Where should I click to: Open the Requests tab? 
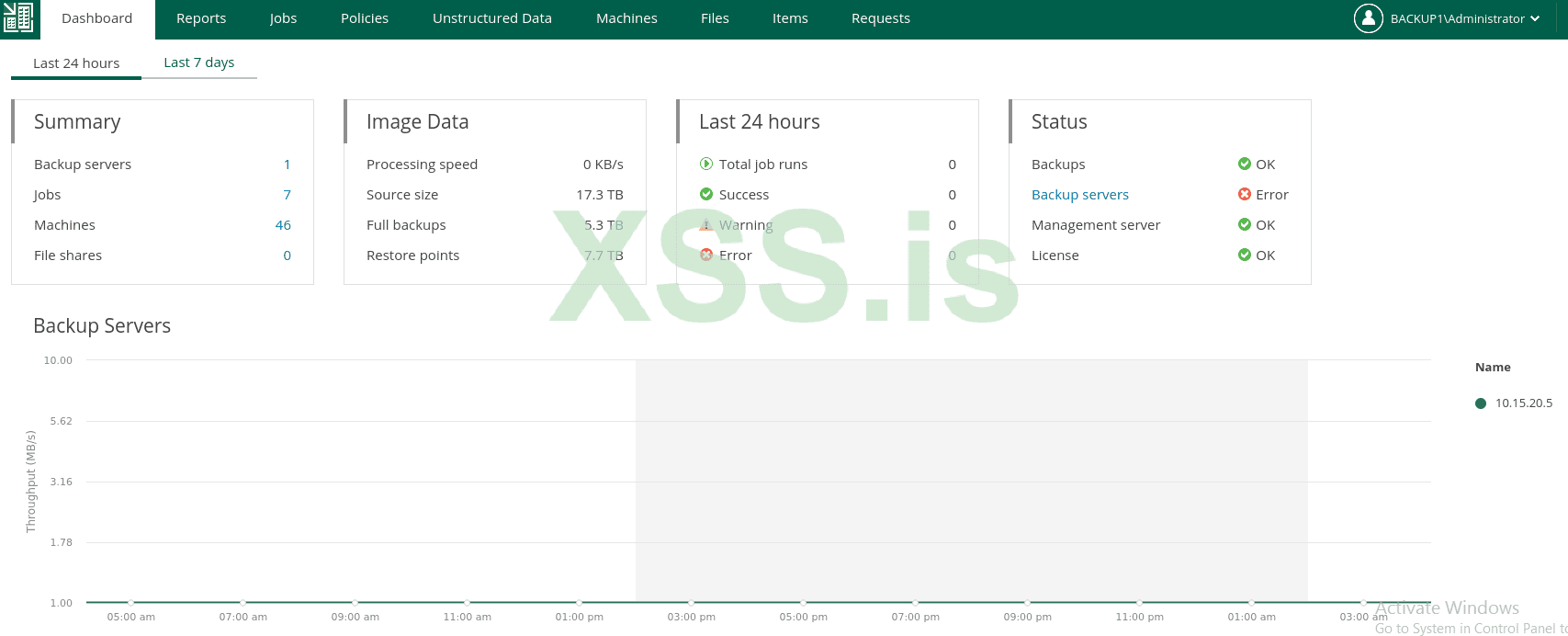[881, 19]
